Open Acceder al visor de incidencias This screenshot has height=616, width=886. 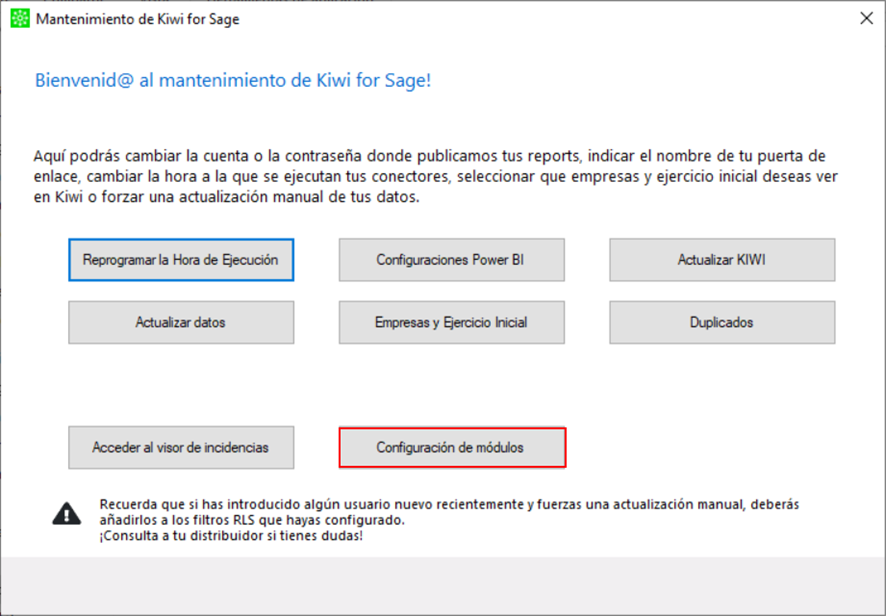(x=181, y=448)
